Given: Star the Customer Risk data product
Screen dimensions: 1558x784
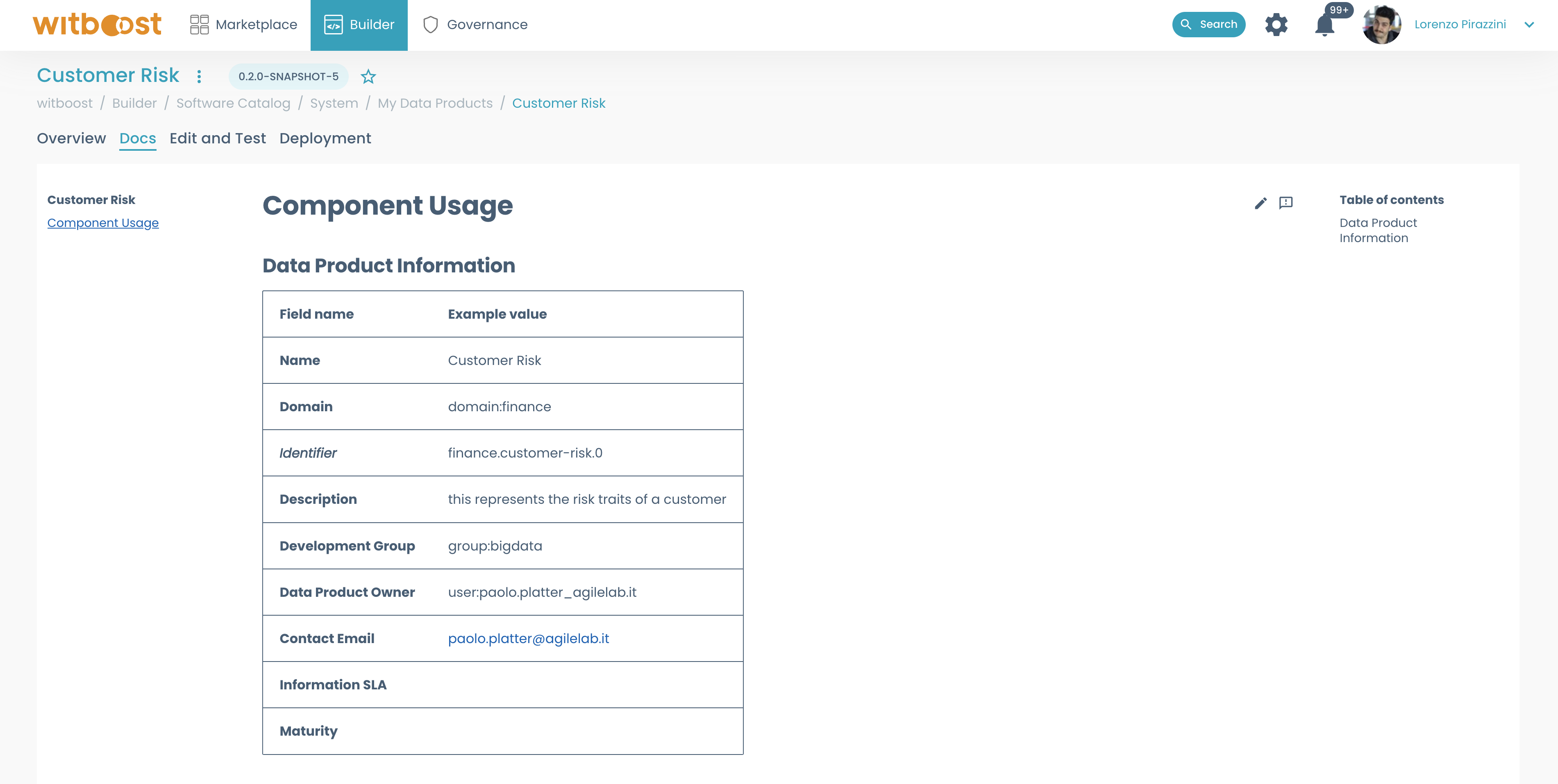Looking at the screenshot, I should tap(368, 76).
